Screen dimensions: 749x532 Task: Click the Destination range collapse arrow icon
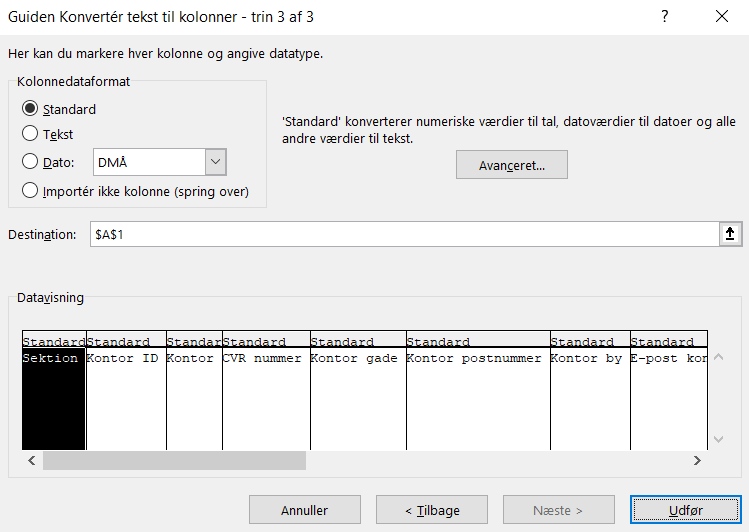730,234
